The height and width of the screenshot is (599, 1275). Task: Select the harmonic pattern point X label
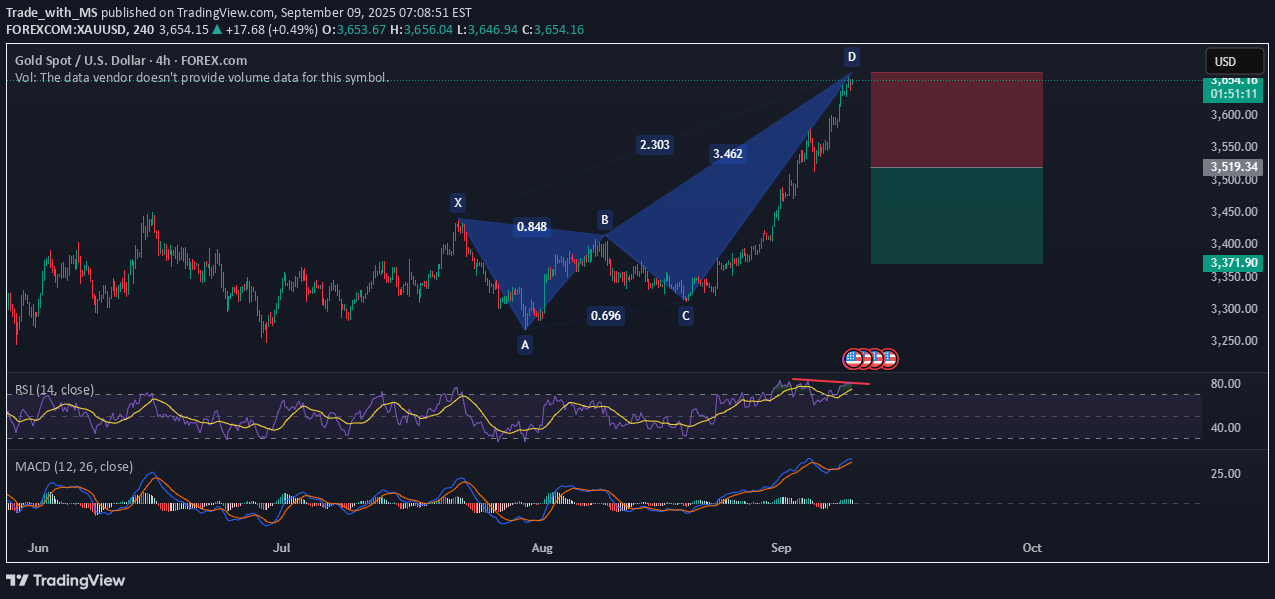tap(458, 203)
